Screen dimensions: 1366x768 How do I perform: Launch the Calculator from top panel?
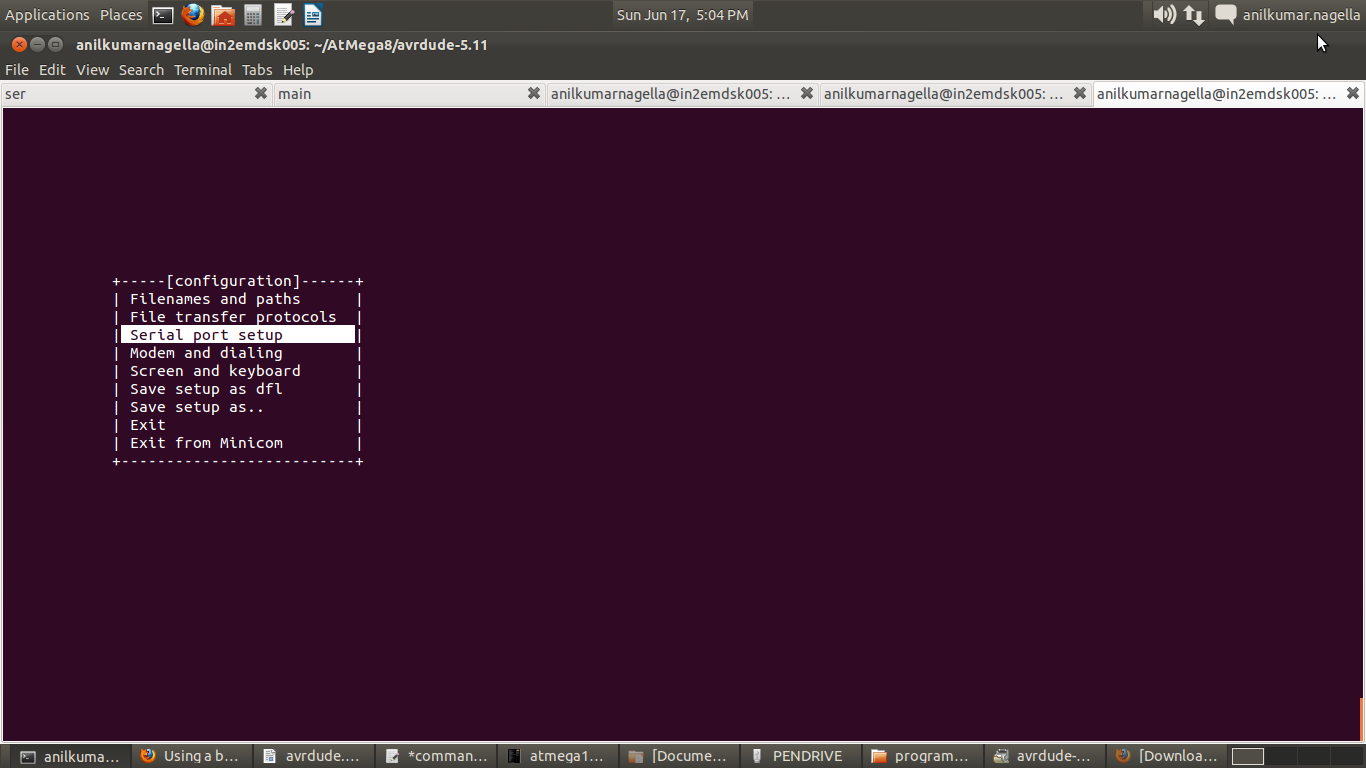[253, 15]
